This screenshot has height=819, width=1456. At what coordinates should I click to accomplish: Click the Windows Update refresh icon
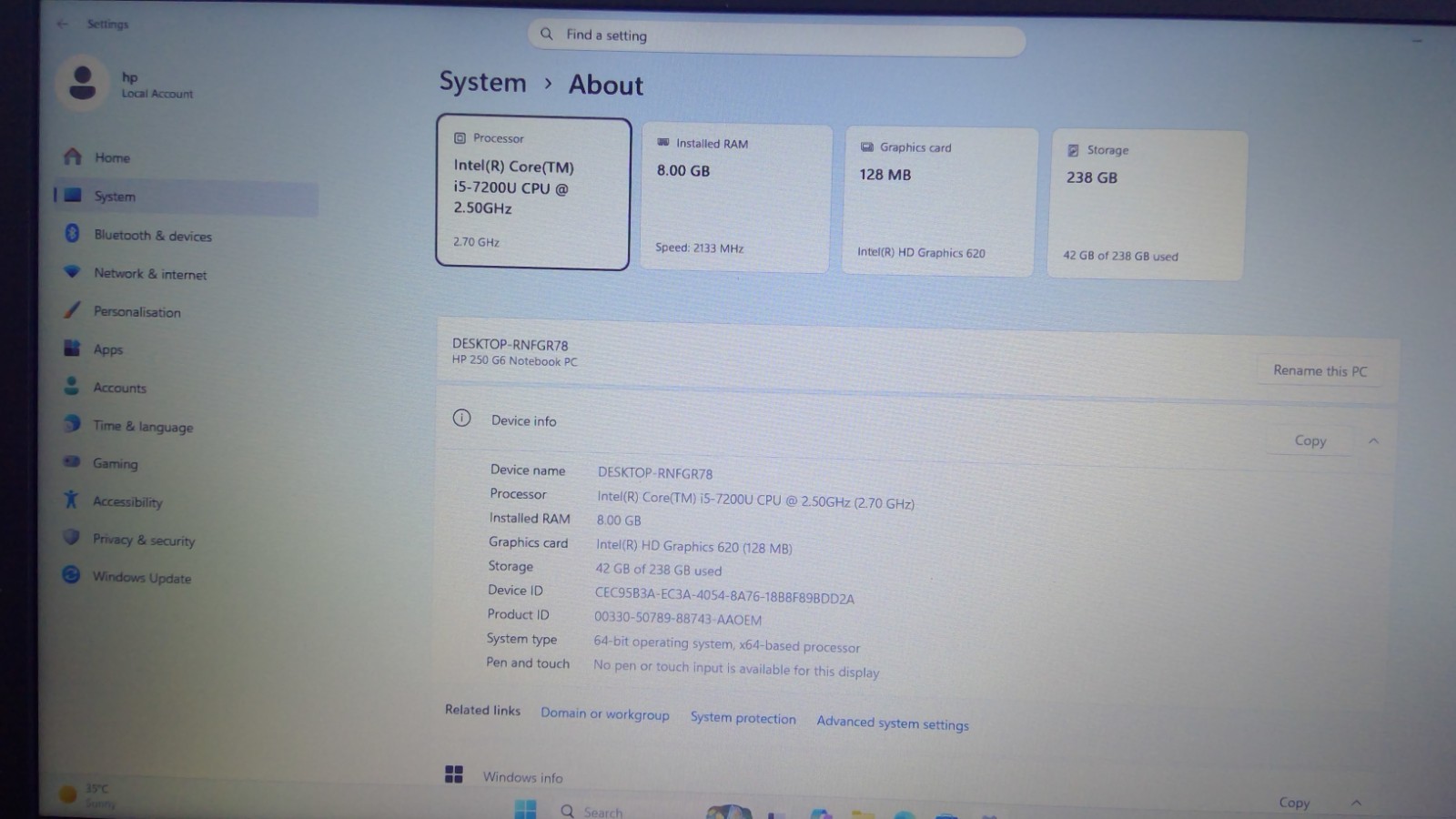pyautogui.click(x=70, y=575)
